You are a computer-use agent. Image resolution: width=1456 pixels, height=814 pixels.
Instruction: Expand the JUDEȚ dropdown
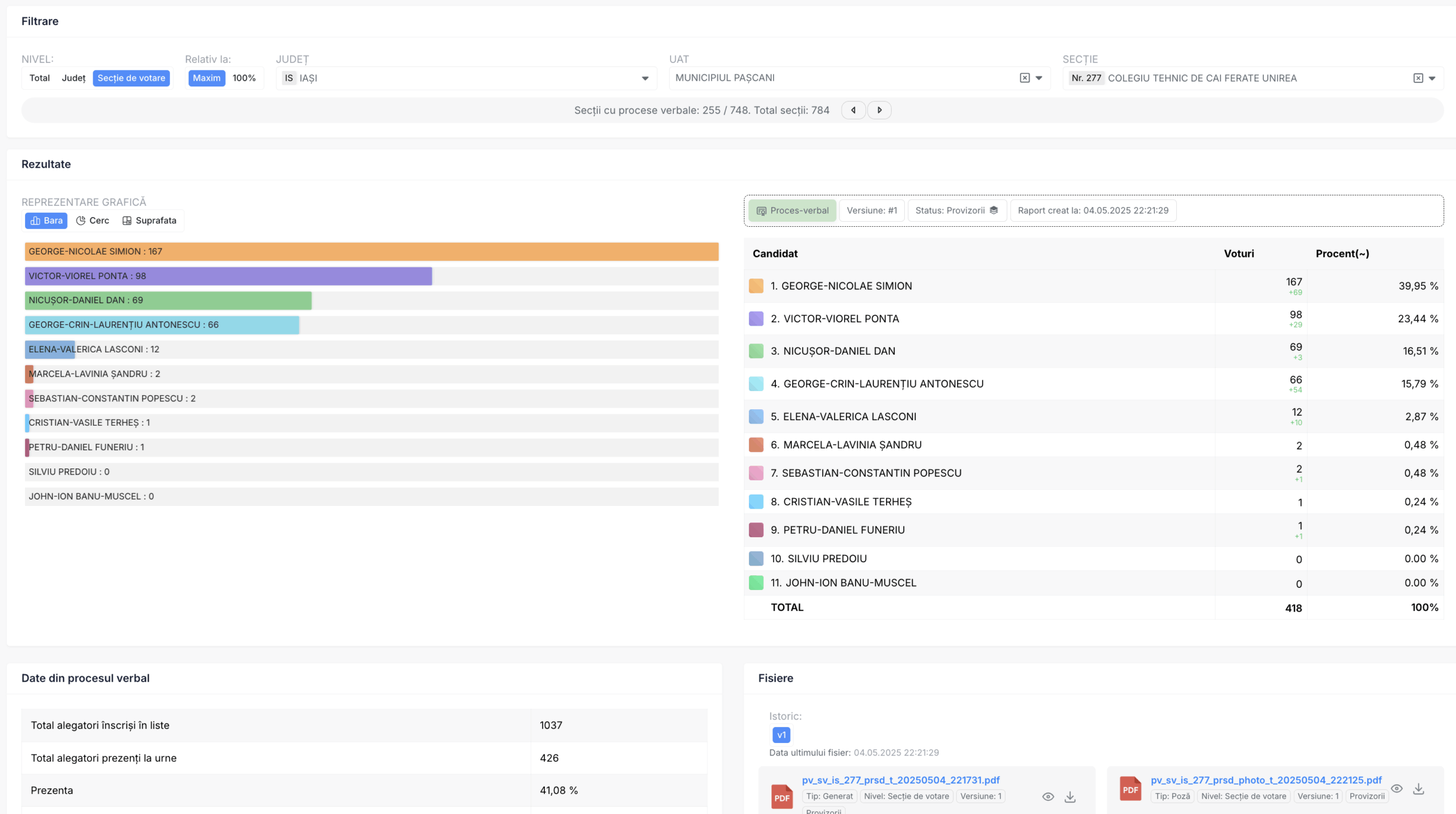pyautogui.click(x=645, y=78)
